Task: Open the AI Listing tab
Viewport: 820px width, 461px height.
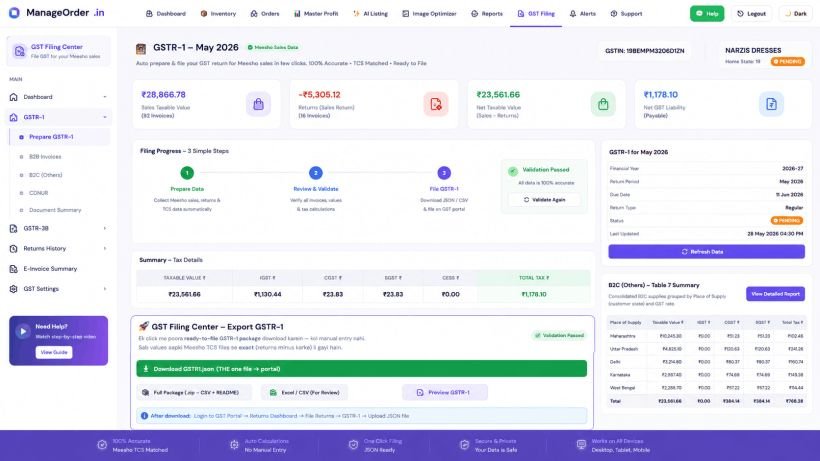Action: pos(370,14)
